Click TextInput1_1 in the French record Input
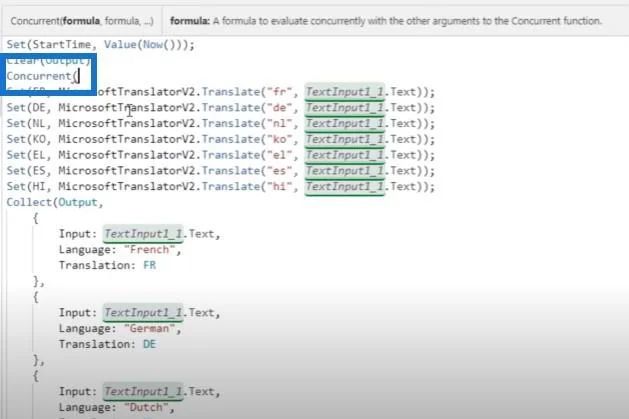This screenshot has width=629, height=419. coord(143,234)
